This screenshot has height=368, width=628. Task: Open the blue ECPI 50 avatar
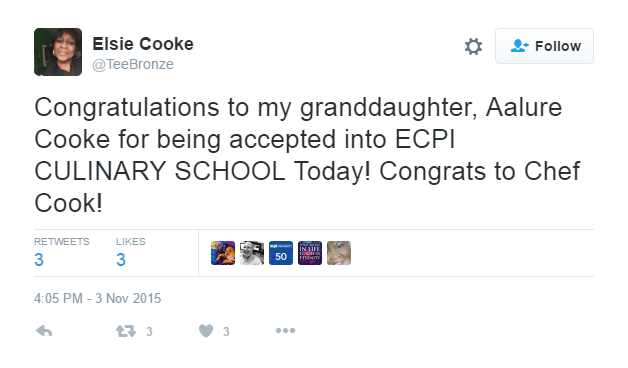pos(281,253)
